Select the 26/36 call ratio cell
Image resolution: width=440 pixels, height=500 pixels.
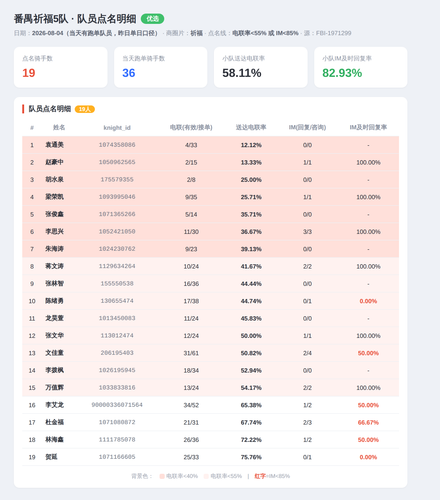click(191, 440)
